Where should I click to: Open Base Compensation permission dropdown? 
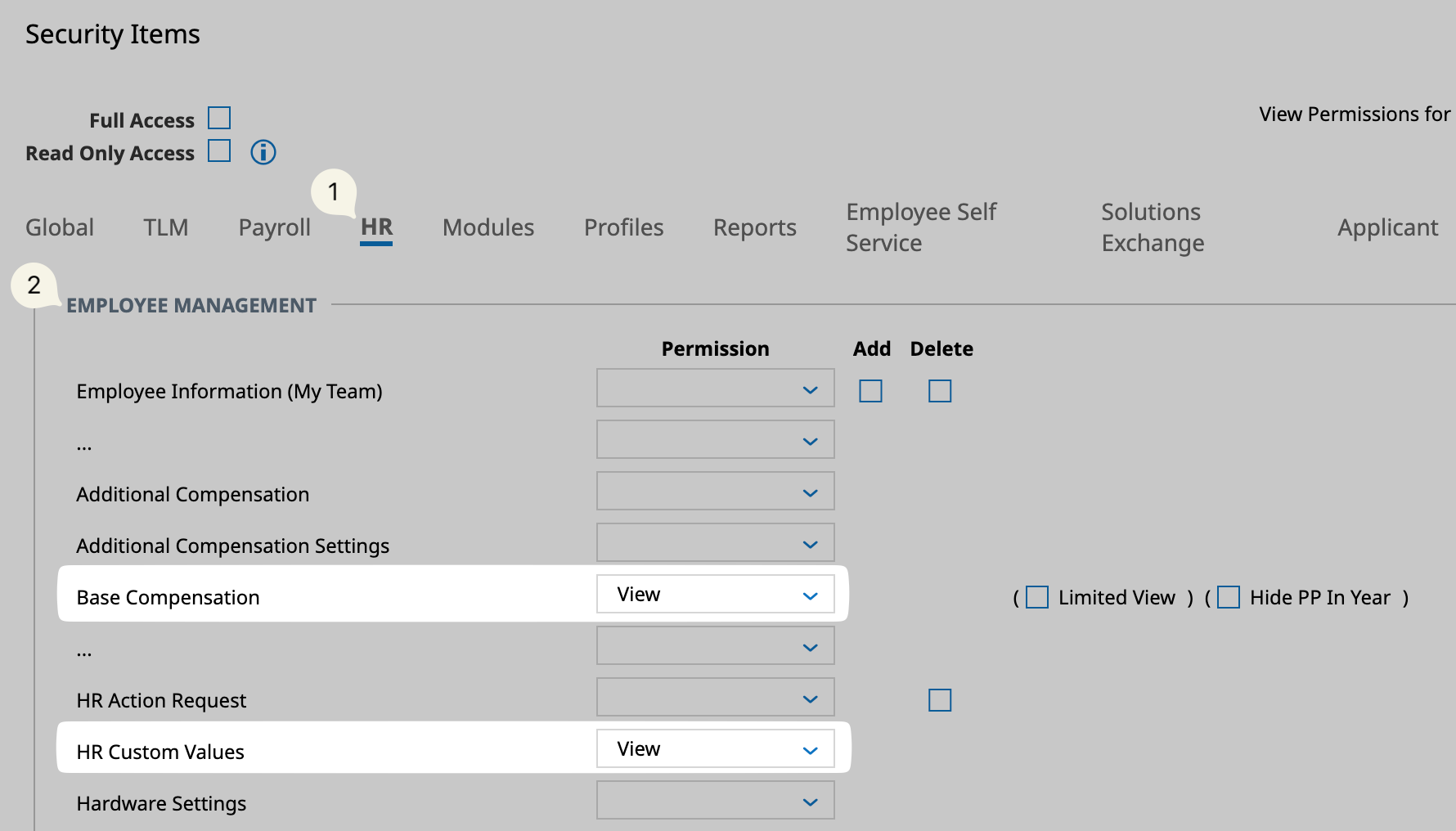[715, 595]
